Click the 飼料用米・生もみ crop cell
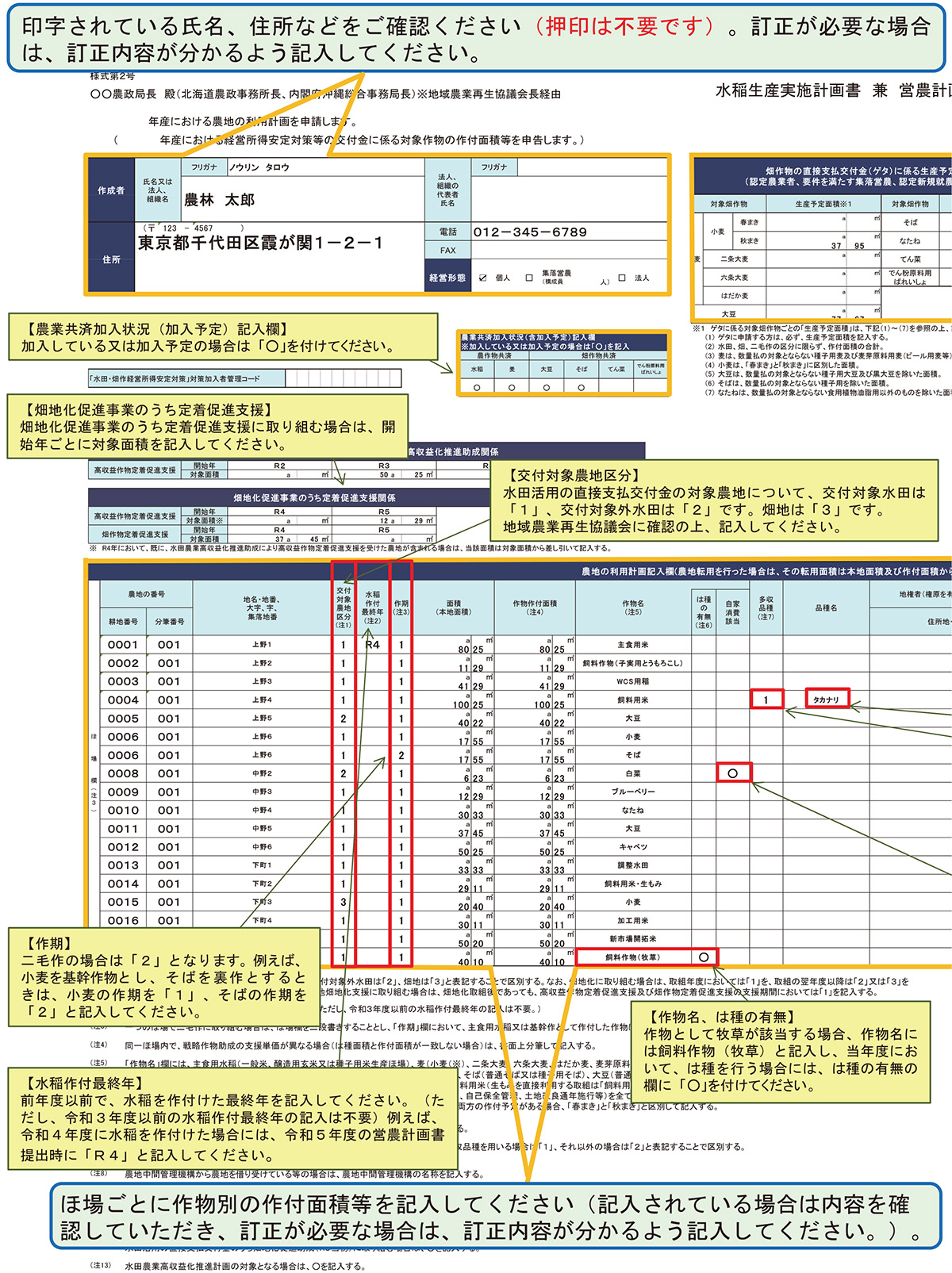 [632, 884]
